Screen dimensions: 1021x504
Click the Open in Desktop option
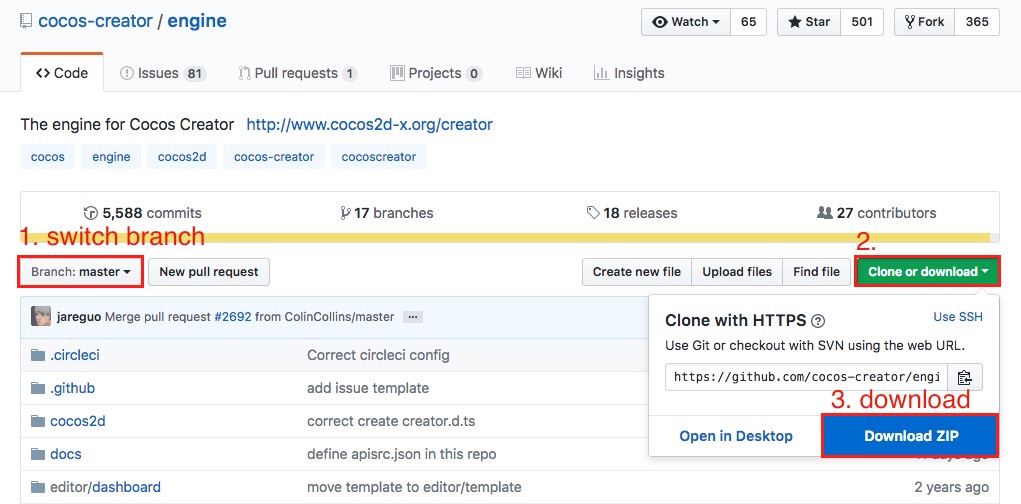pyautogui.click(x=736, y=436)
